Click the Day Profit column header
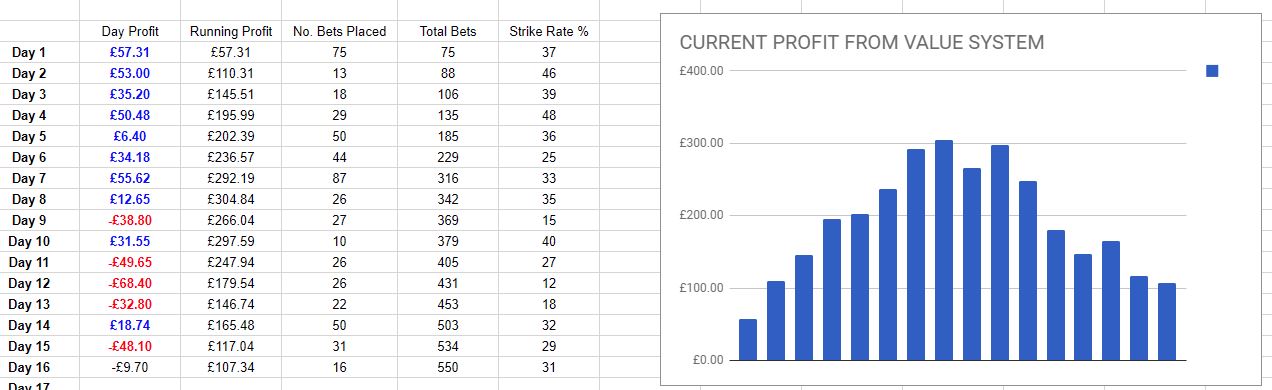The height and width of the screenshot is (390, 1272). [130, 31]
